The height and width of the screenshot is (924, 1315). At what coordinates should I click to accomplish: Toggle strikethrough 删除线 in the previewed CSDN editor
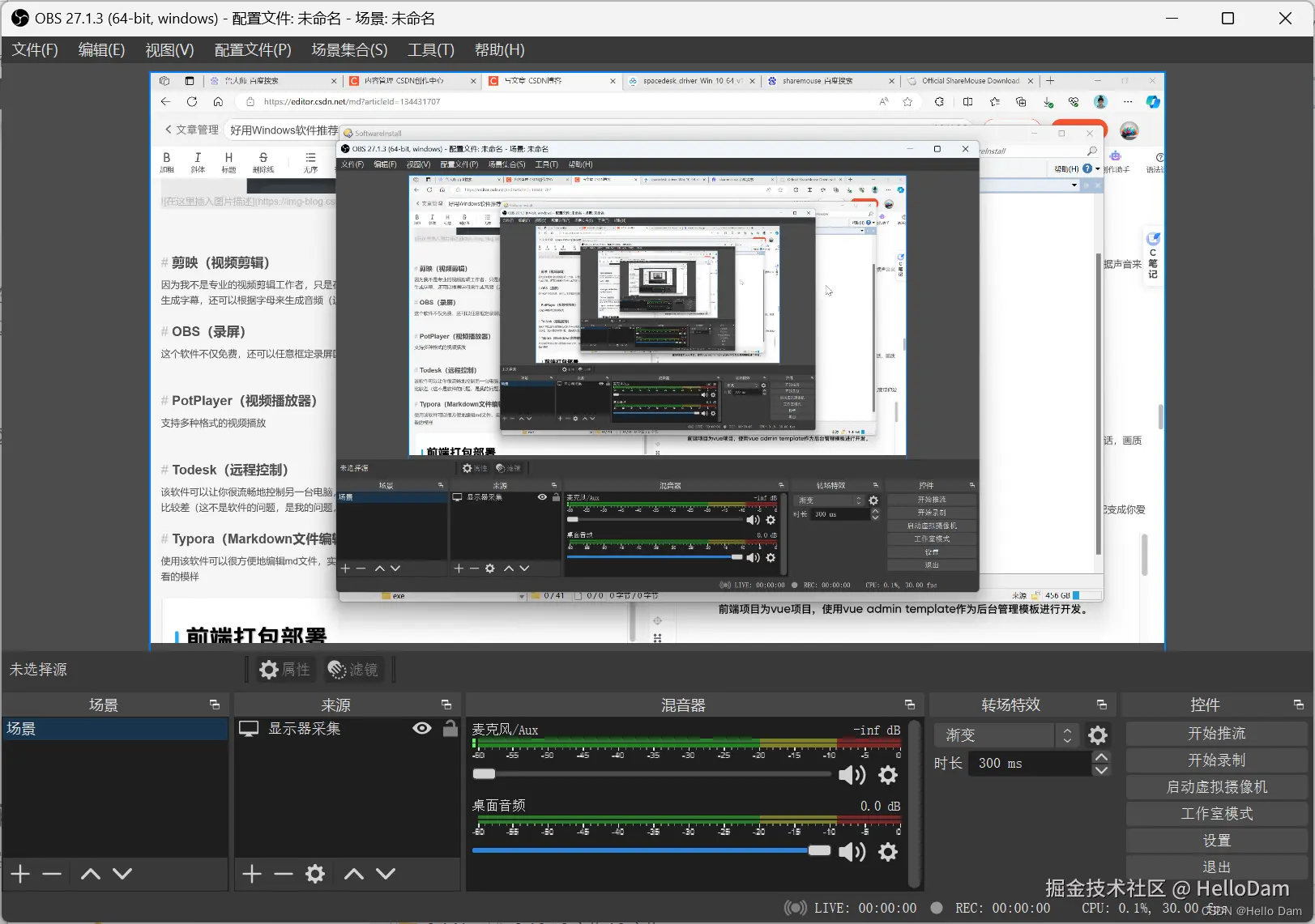[263, 162]
